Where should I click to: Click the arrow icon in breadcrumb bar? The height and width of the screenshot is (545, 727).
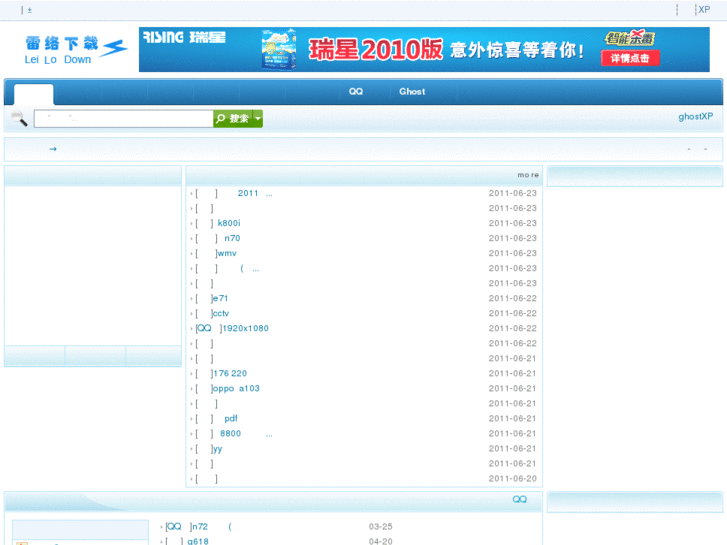click(x=53, y=149)
